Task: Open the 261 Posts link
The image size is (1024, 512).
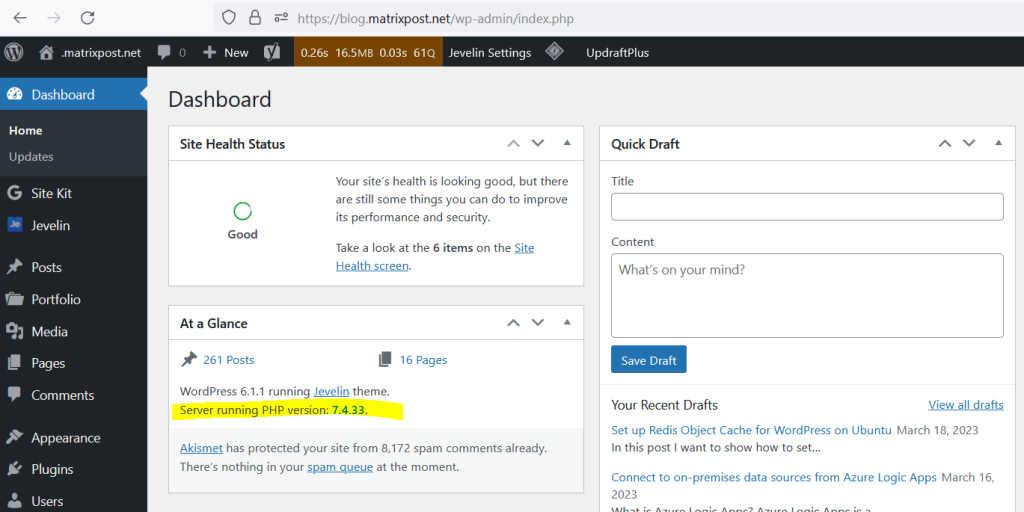Action: pyautogui.click(x=229, y=360)
